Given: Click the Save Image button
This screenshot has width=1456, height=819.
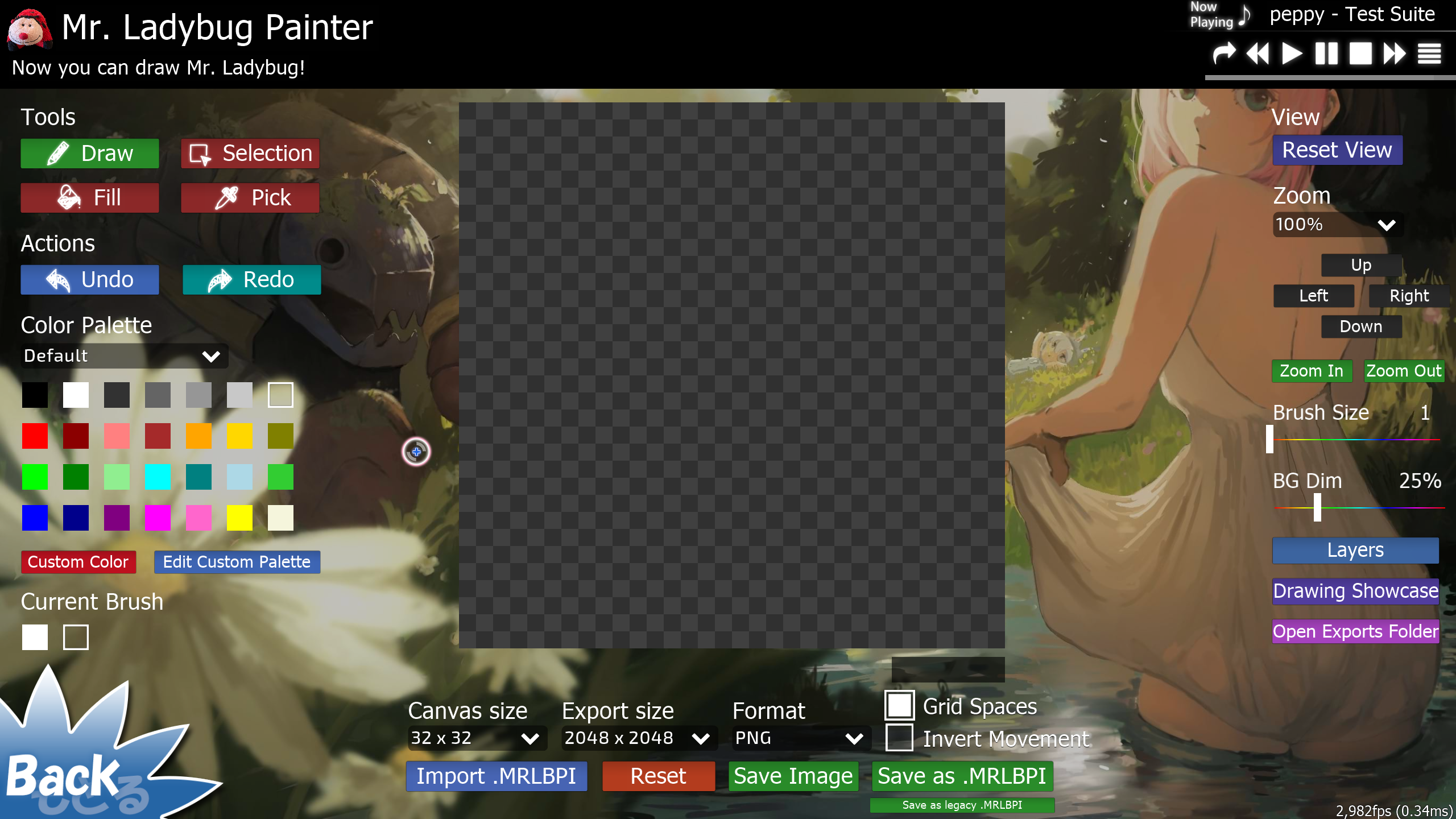Looking at the screenshot, I should click(x=793, y=776).
